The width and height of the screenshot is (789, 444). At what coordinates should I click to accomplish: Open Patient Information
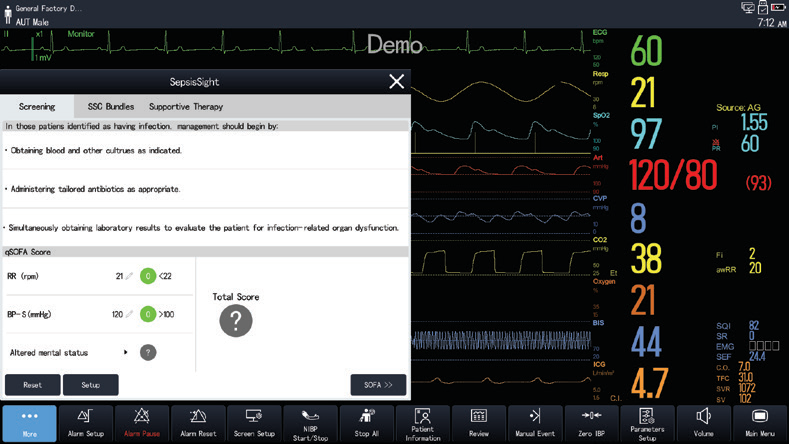(x=423, y=423)
